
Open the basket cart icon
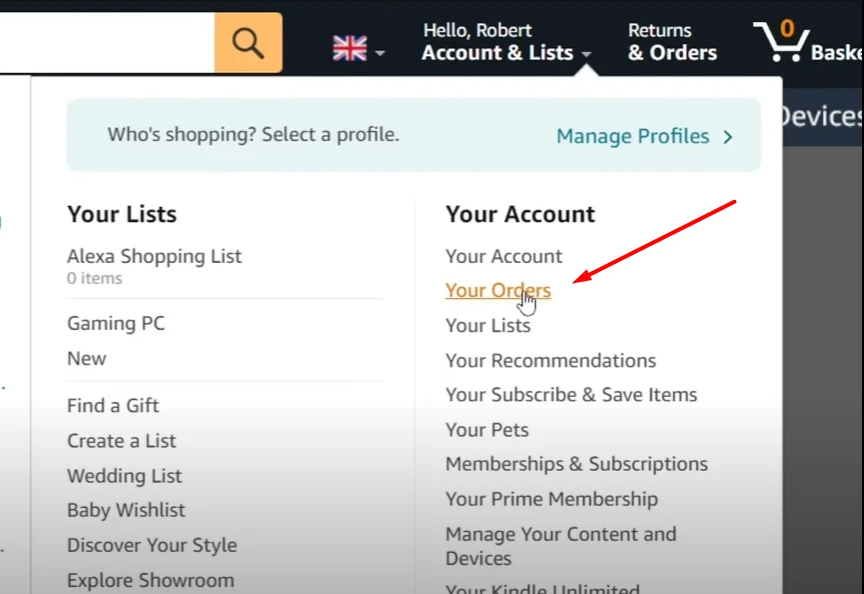(781, 41)
